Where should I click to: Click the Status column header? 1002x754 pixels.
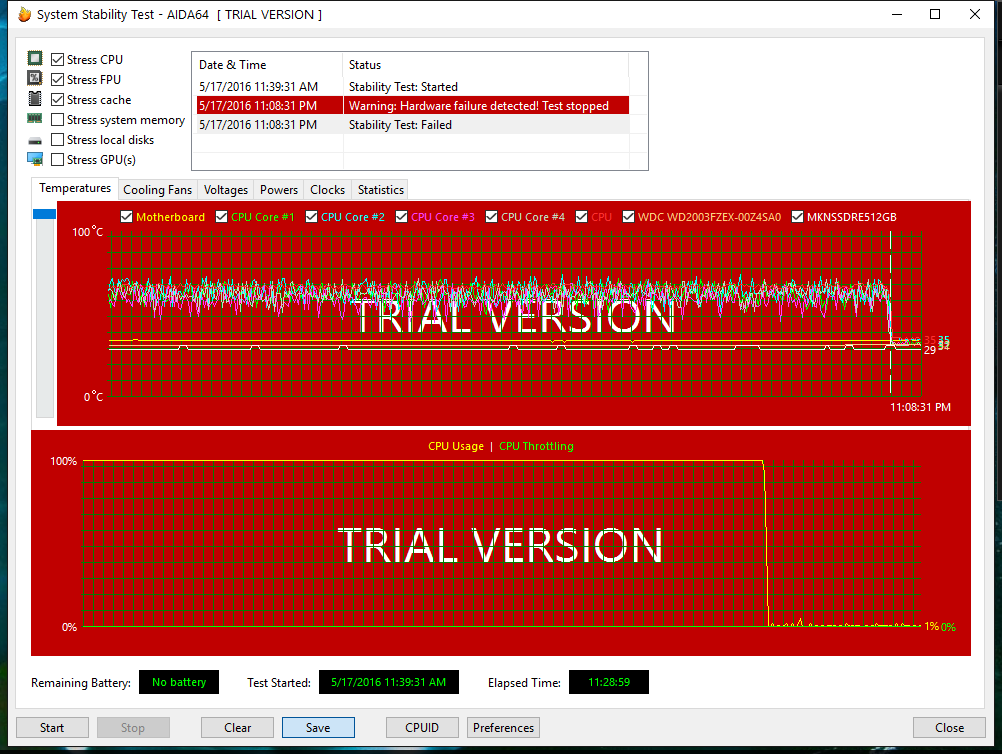click(486, 65)
